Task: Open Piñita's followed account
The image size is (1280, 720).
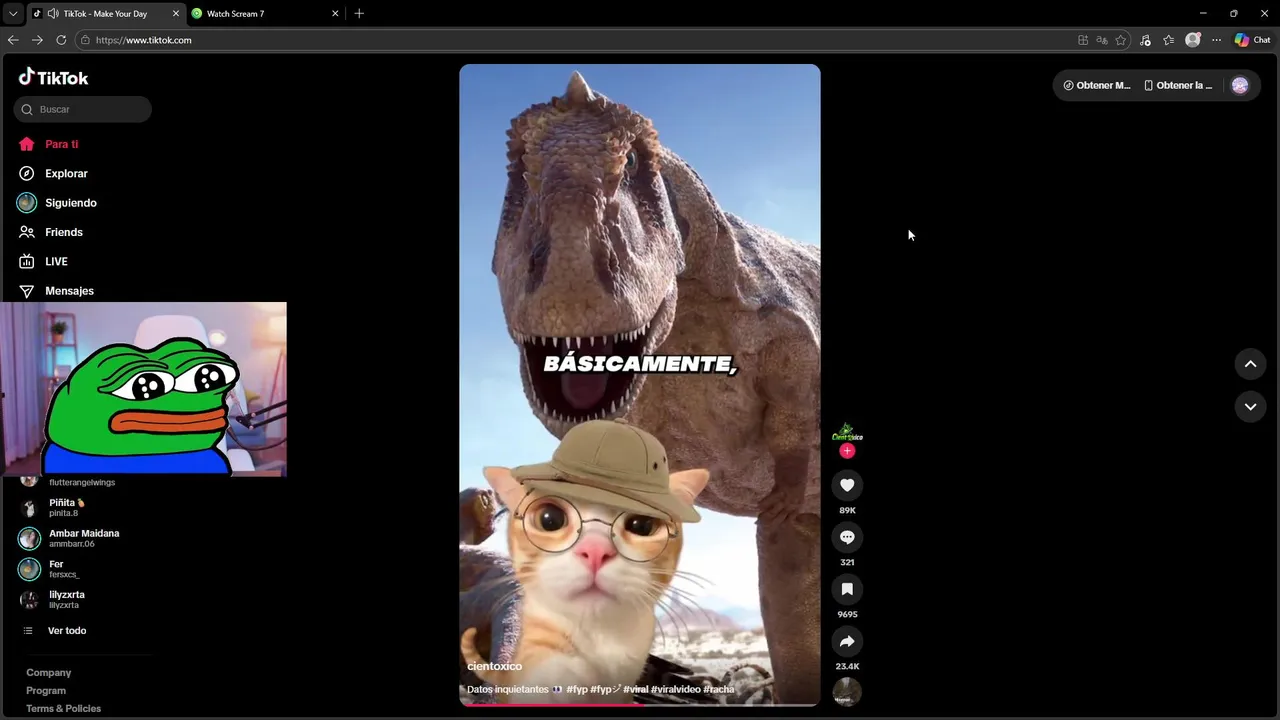Action: (x=66, y=507)
